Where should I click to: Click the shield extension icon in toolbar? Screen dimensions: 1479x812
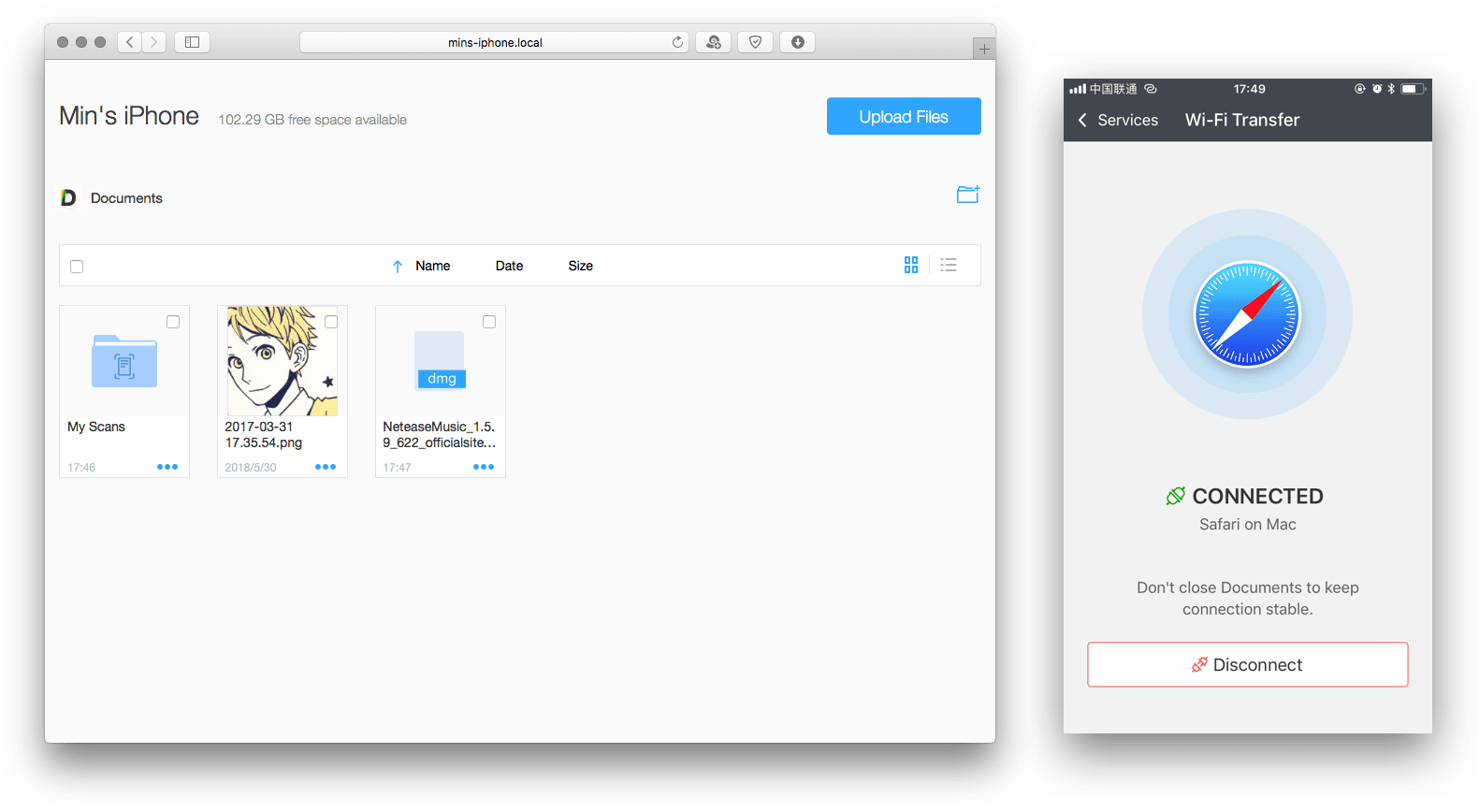[x=755, y=42]
